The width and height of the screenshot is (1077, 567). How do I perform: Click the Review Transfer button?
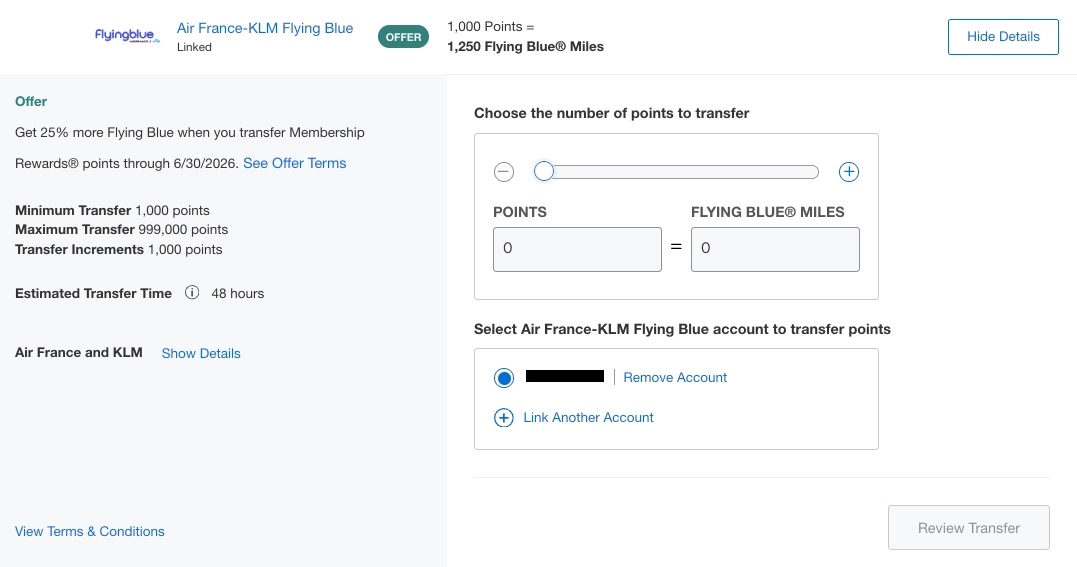[968, 528]
